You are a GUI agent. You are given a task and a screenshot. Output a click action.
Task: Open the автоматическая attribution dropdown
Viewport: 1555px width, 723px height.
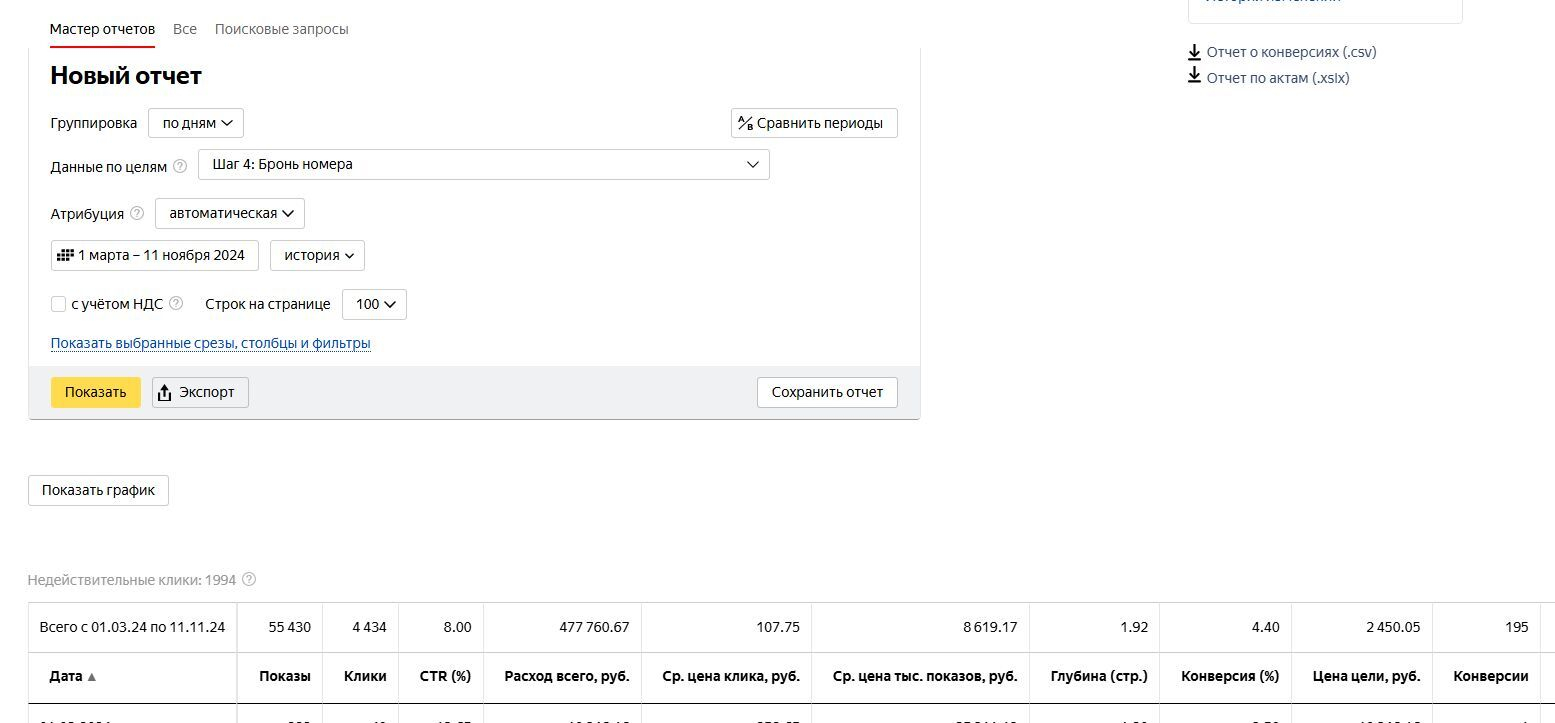tap(230, 213)
